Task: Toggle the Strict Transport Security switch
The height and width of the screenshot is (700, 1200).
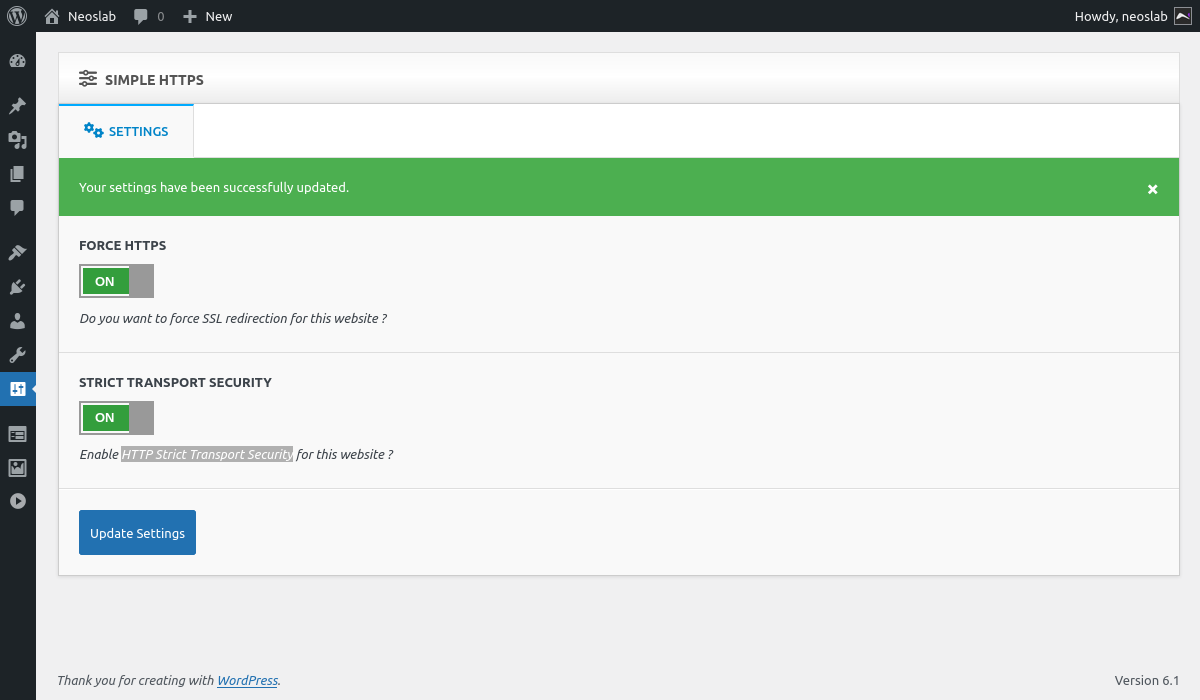Action: [x=116, y=417]
